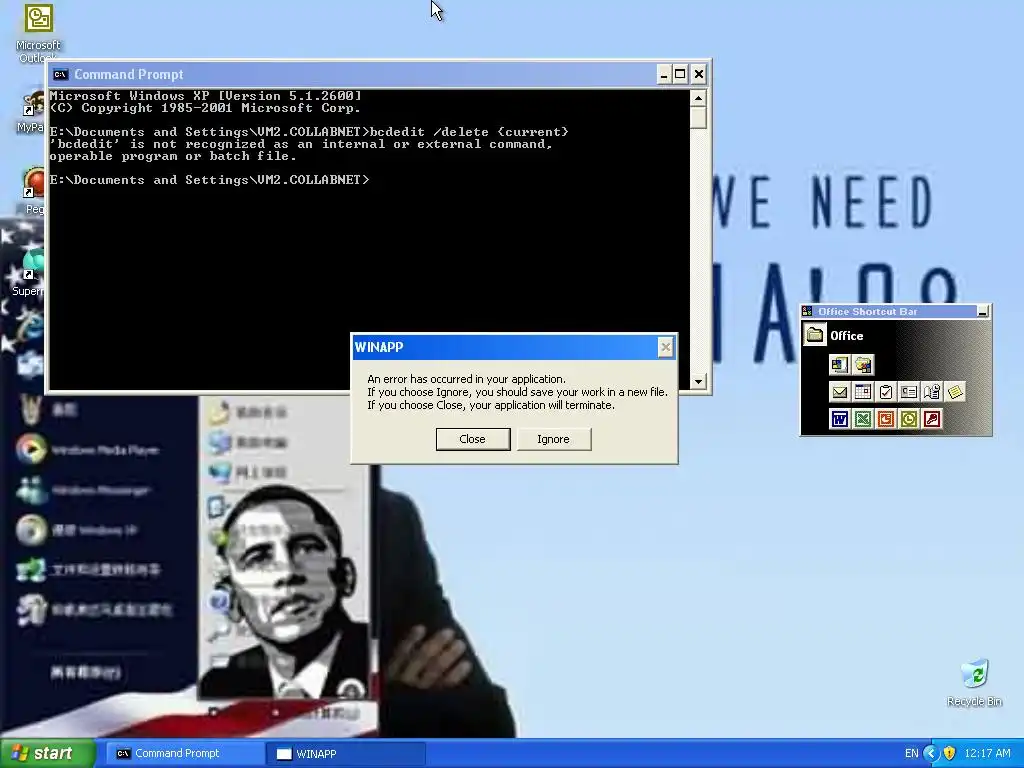Click the Office folder icon in Shortcut Bar
The width and height of the screenshot is (1024, 768).
(814, 335)
